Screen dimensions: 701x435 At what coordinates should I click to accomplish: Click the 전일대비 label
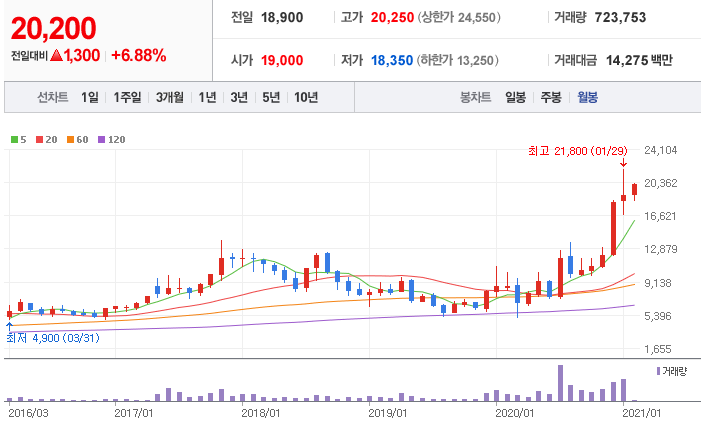[x=29, y=56]
